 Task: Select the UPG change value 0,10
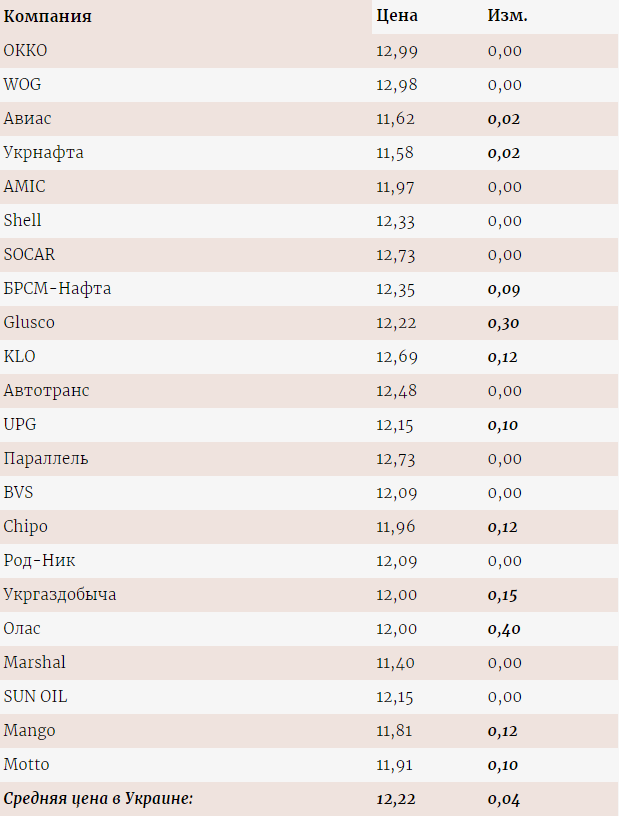click(502, 425)
